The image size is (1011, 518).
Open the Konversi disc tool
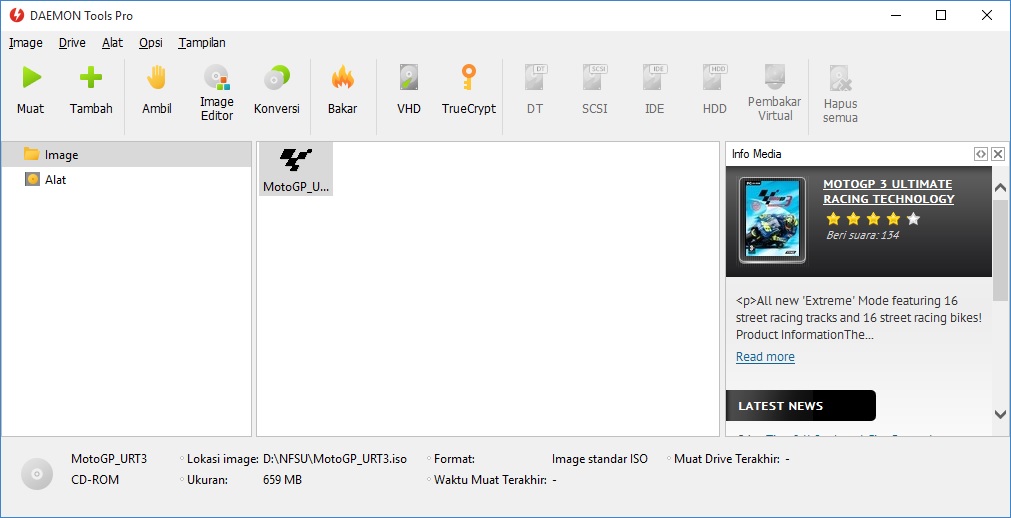[x=277, y=78]
